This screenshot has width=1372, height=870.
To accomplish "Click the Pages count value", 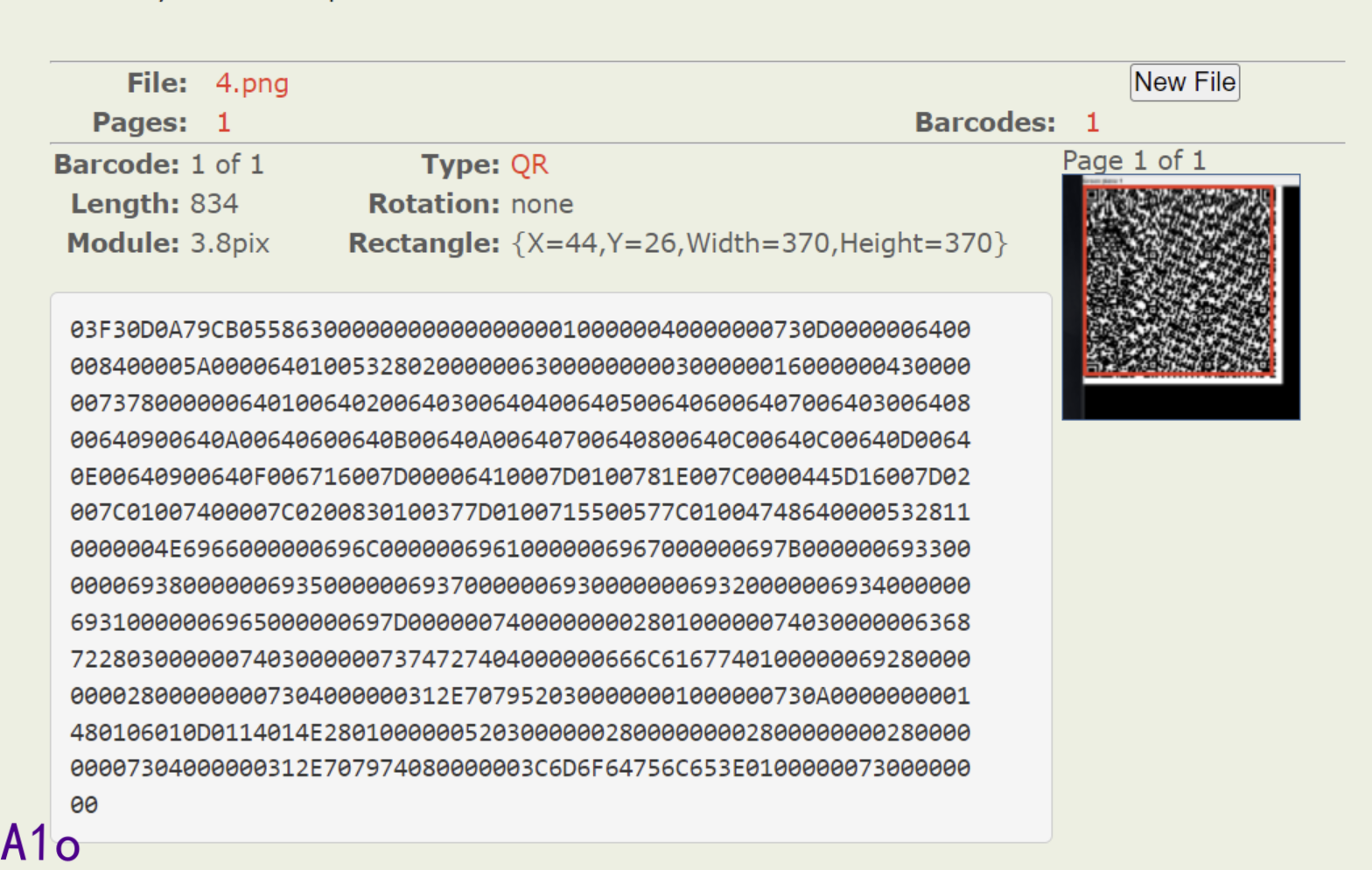I will (x=224, y=123).
